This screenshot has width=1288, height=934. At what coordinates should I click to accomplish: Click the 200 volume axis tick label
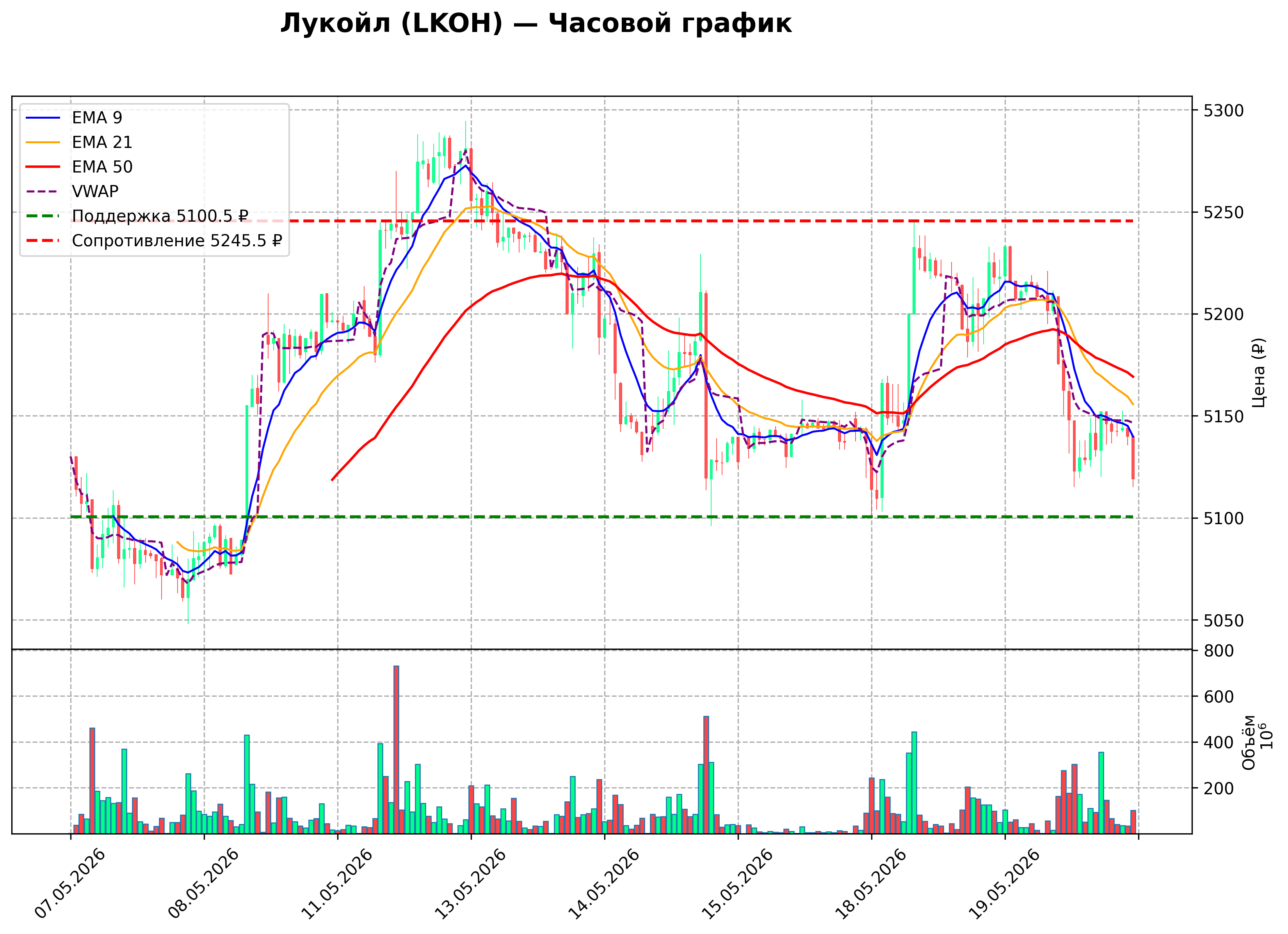1219,788
